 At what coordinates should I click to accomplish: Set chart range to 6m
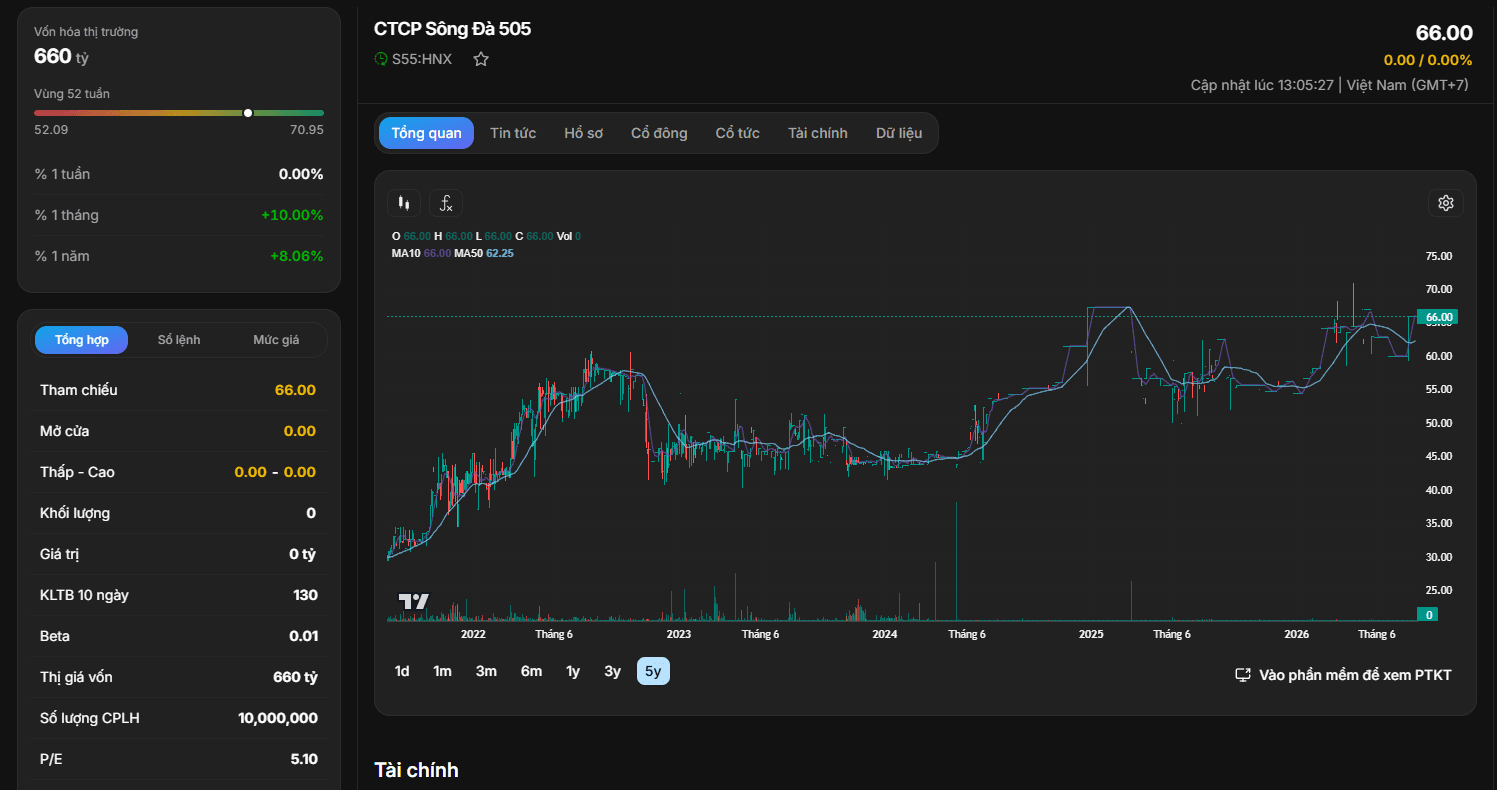(531, 671)
